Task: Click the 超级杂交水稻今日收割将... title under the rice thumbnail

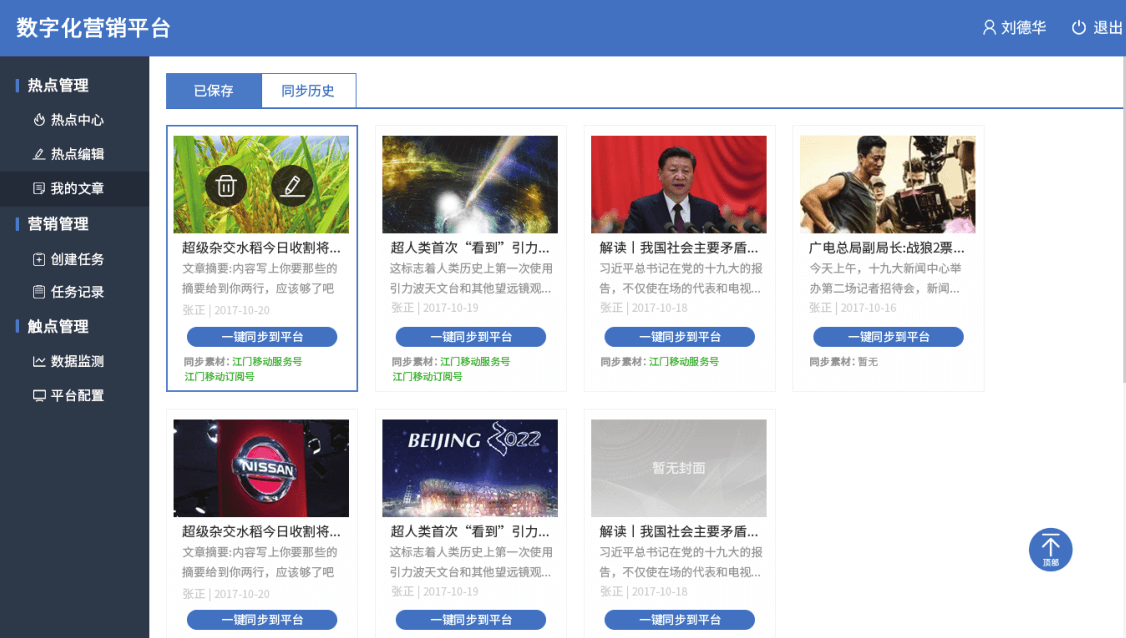Action: click(261, 248)
